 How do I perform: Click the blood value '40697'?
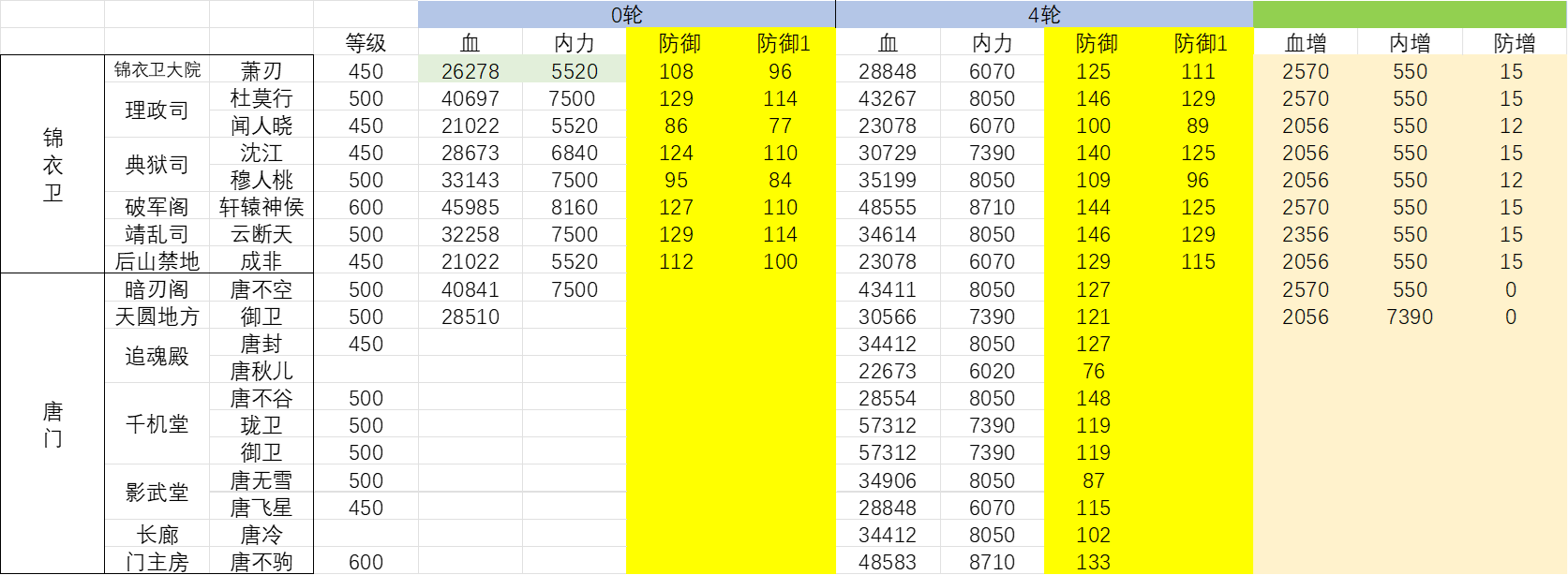470,98
